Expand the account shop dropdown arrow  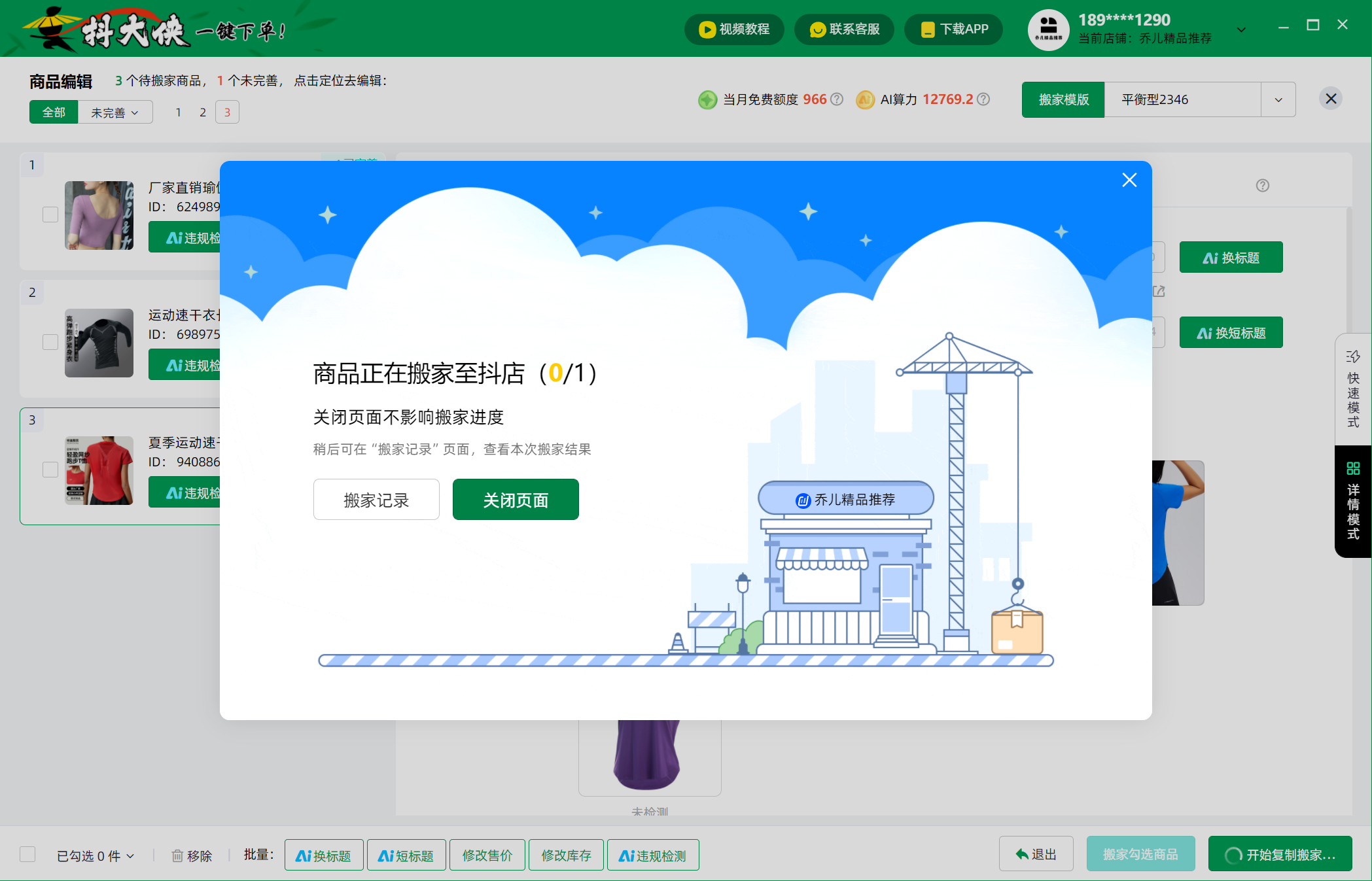click(1241, 29)
